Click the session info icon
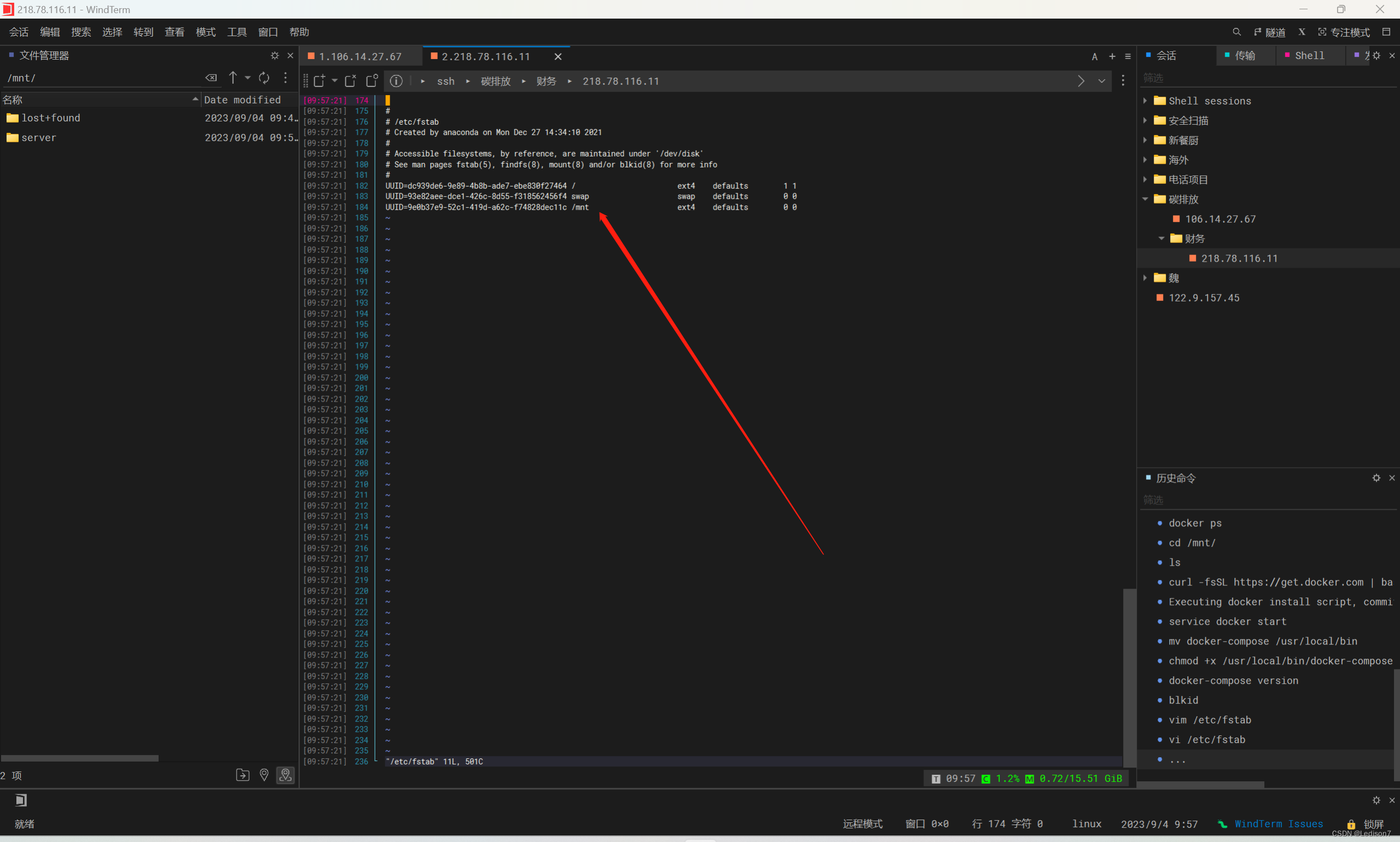Image resolution: width=1400 pixels, height=842 pixels. coord(396,81)
